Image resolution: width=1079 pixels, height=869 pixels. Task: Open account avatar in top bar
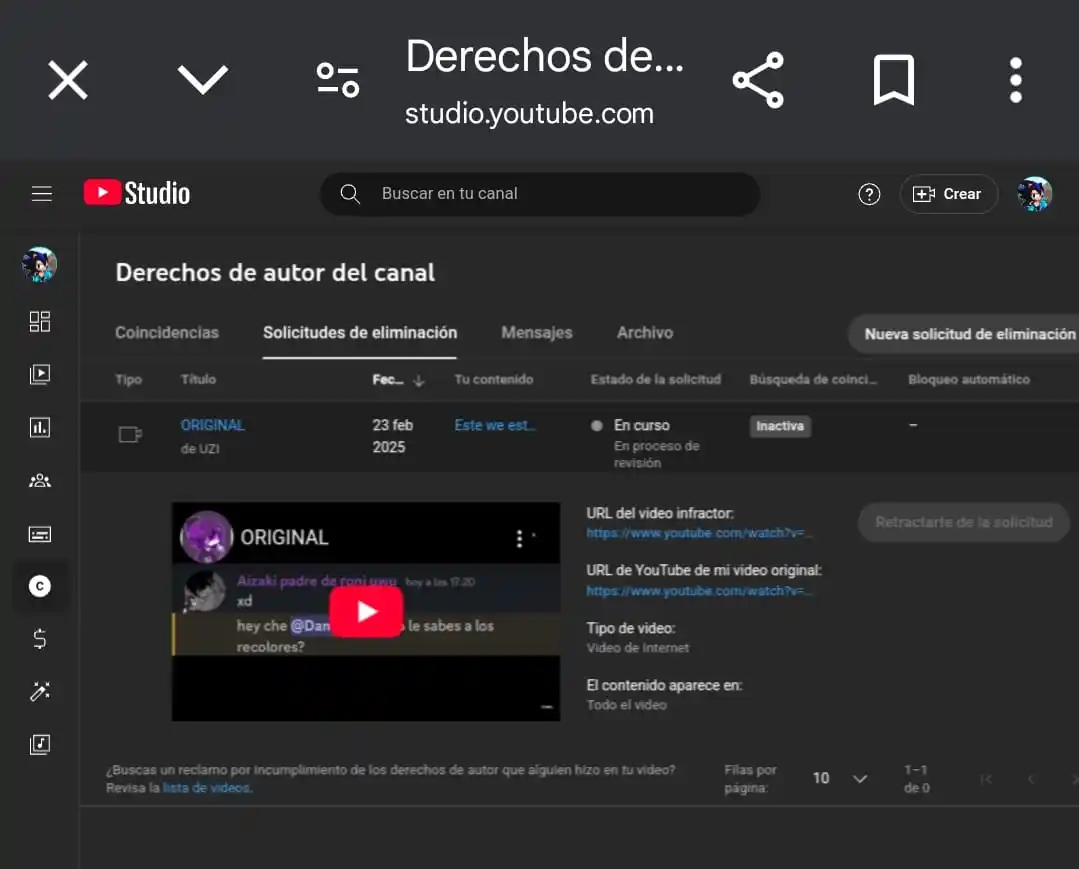pyautogui.click(x=1034, y=194)
